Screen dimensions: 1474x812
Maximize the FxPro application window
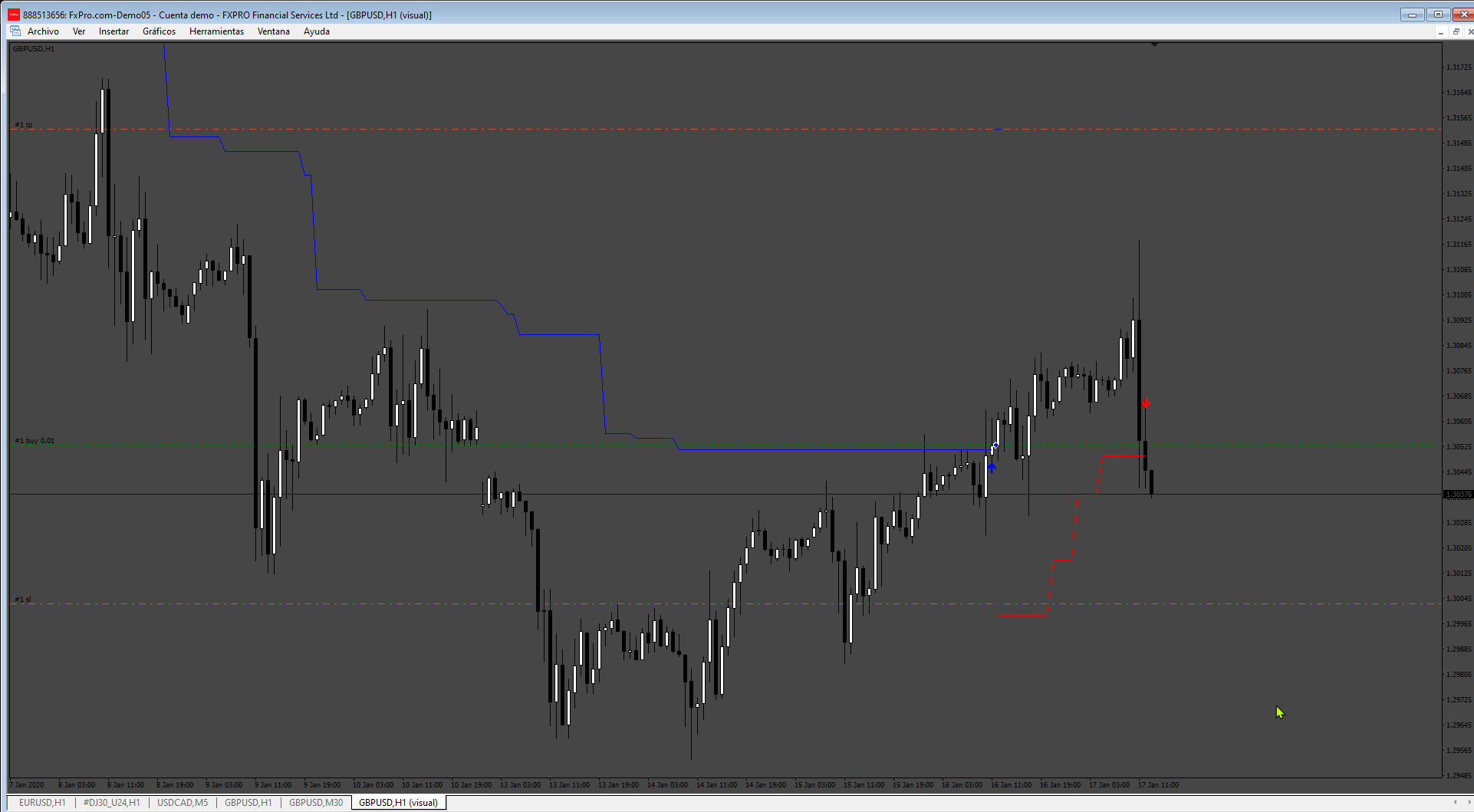pos(1438,15)
